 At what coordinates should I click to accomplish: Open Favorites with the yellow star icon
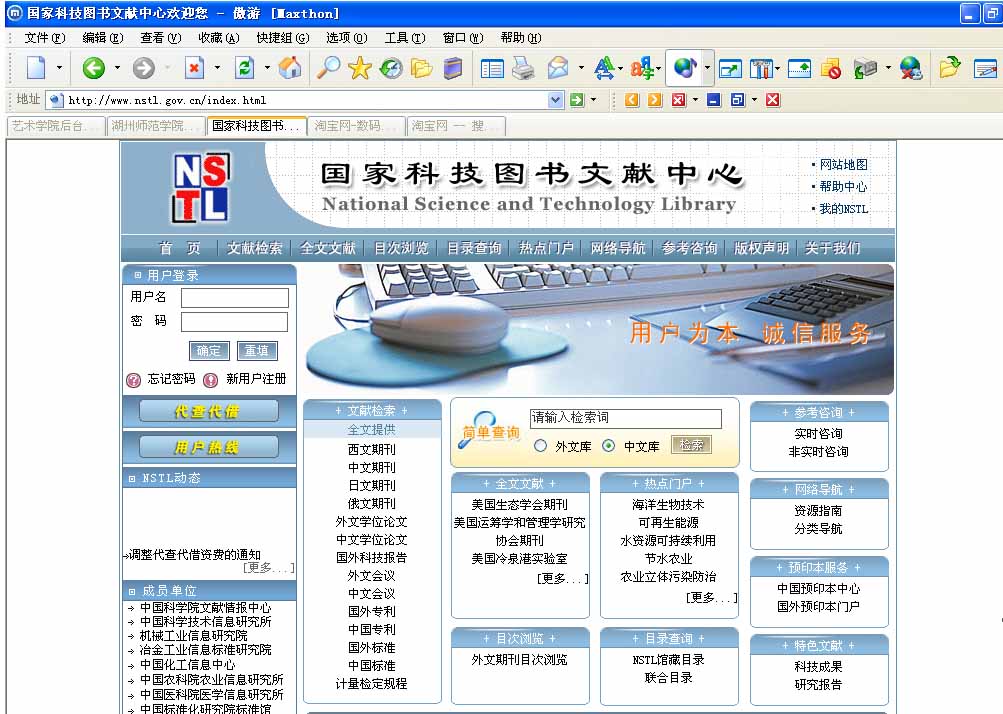(359, 67)
